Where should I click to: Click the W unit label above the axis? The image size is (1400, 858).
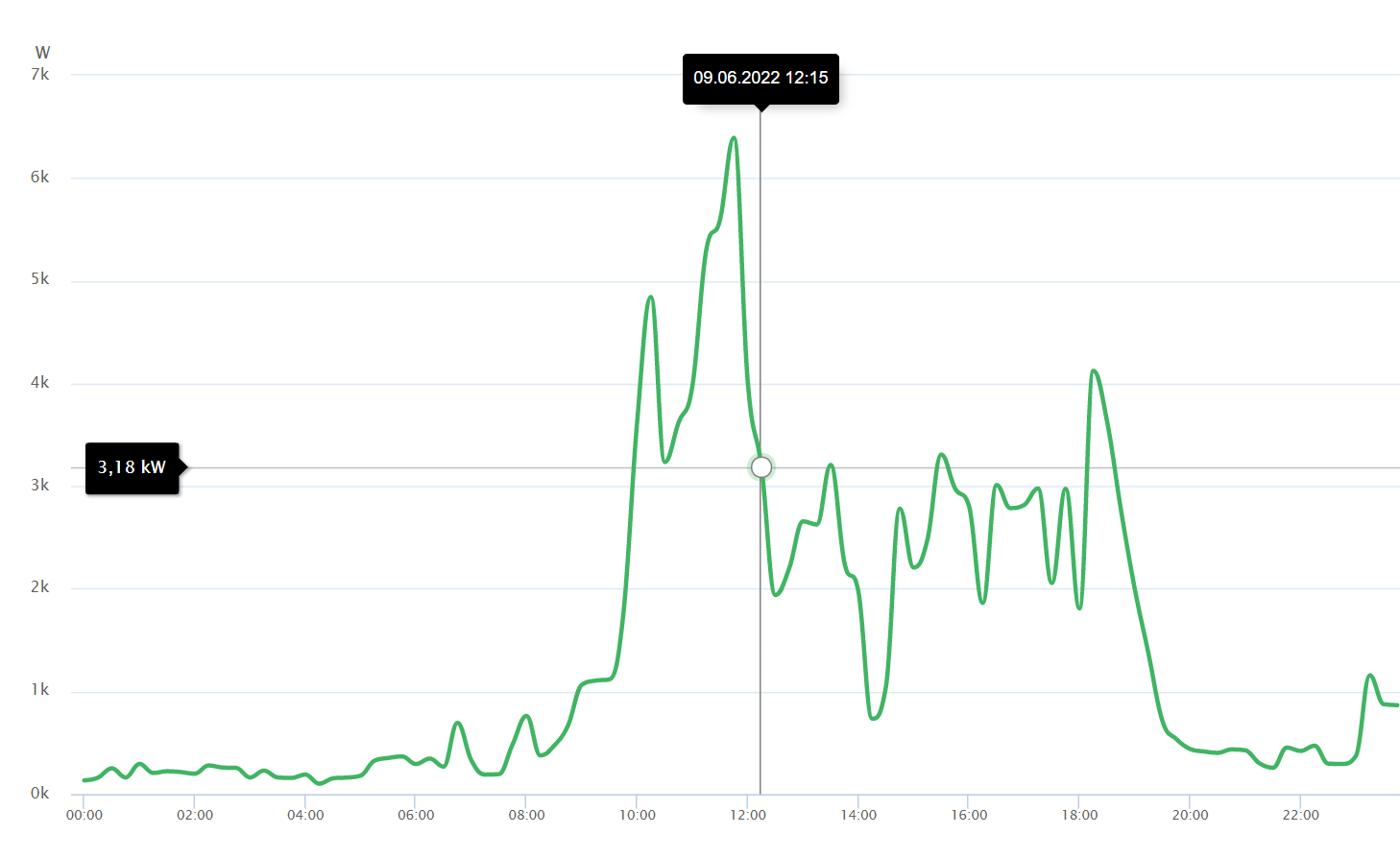(42, 53)
